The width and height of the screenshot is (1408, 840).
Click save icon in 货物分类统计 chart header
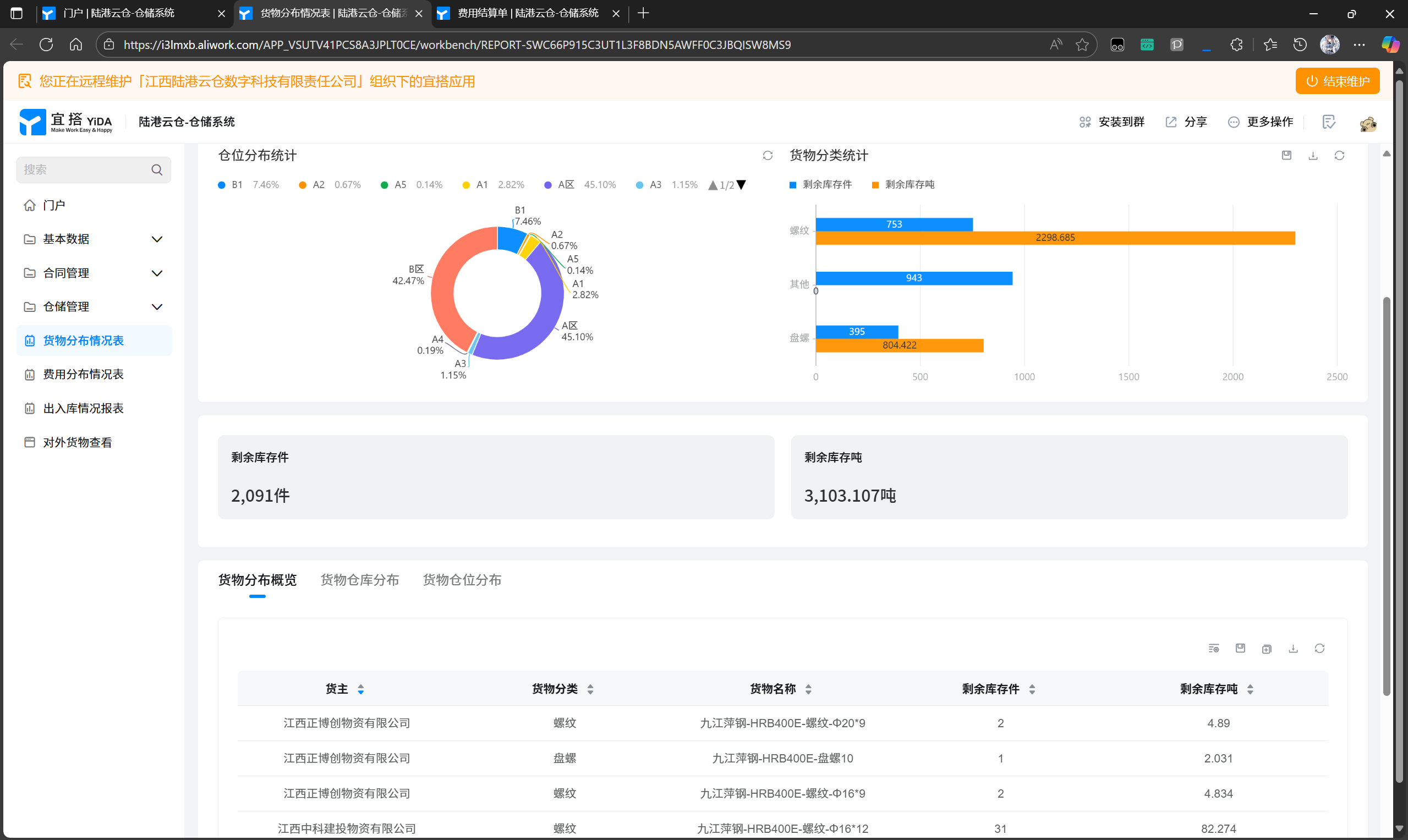[x=1286, y=156]
